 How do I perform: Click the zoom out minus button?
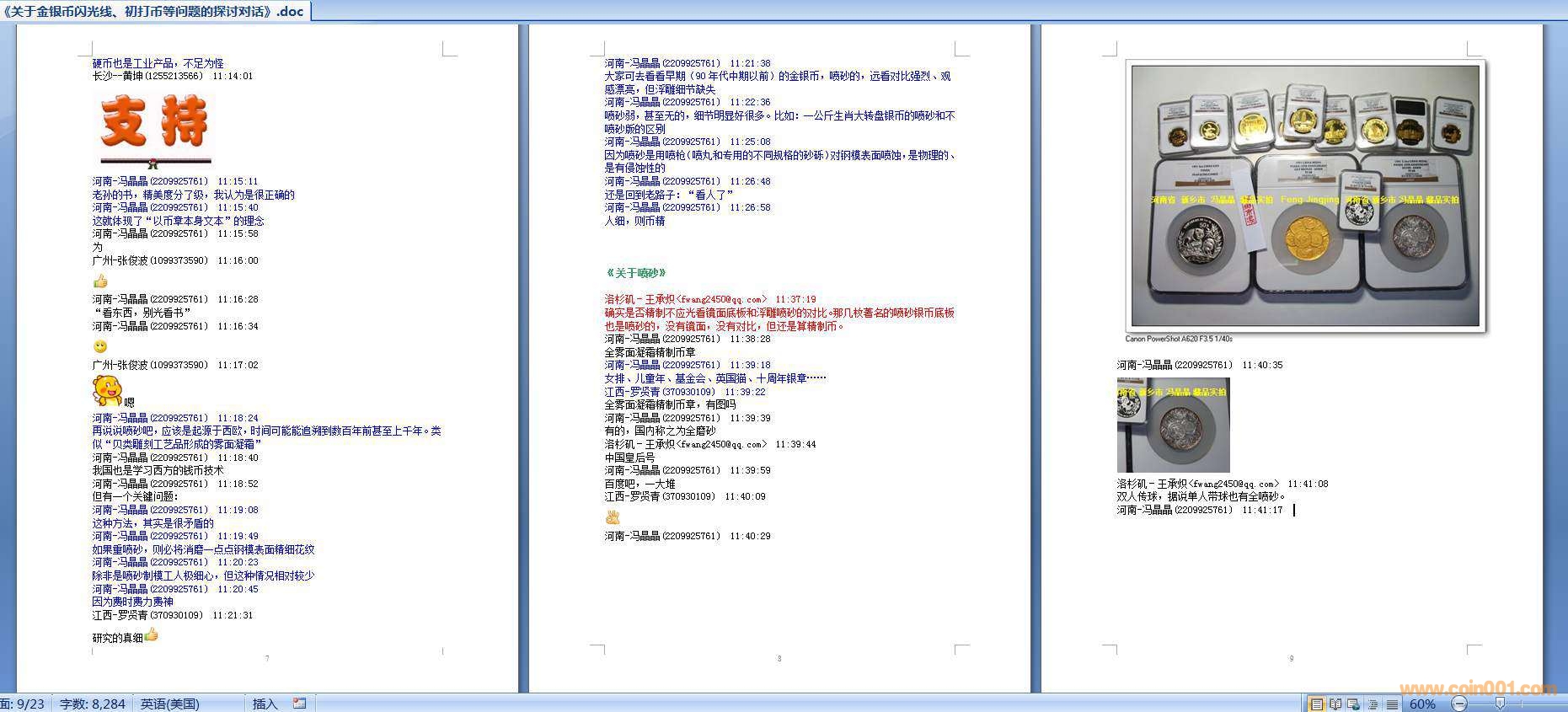click(x=1458, y=704)
